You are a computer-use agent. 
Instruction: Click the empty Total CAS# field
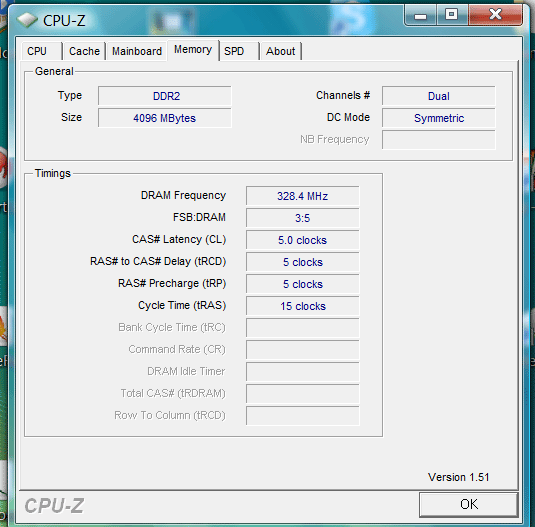(x=303, y=394)
